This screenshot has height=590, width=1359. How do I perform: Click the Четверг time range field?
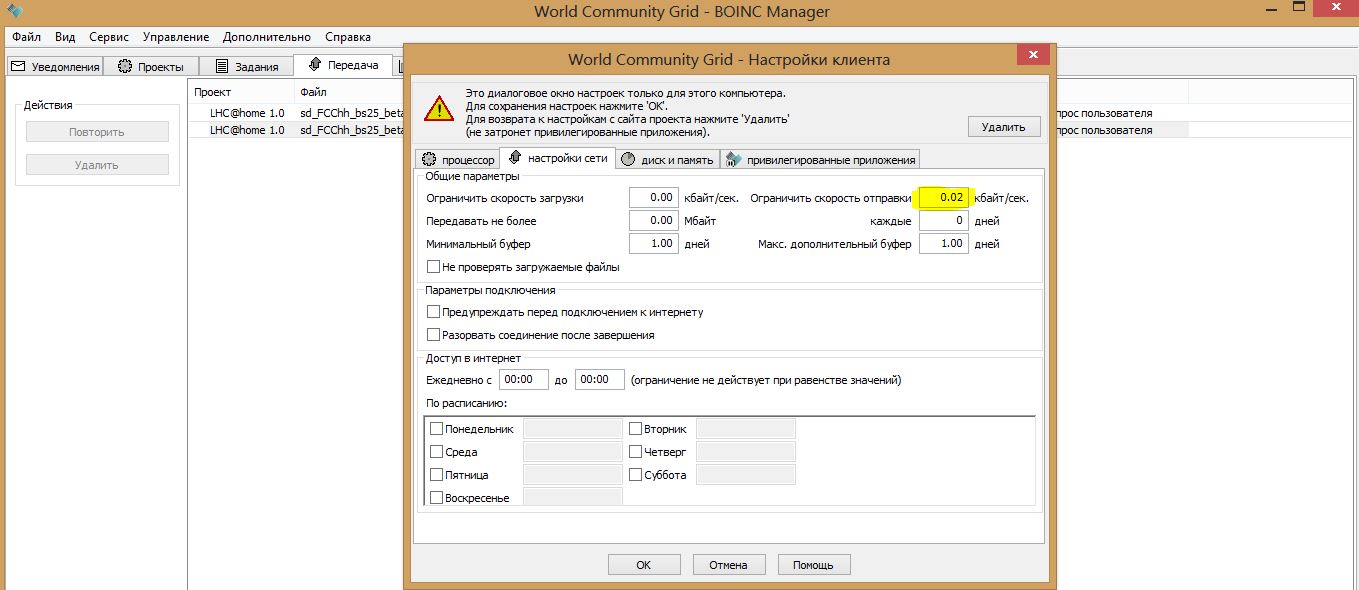click(x=746, y=452)
